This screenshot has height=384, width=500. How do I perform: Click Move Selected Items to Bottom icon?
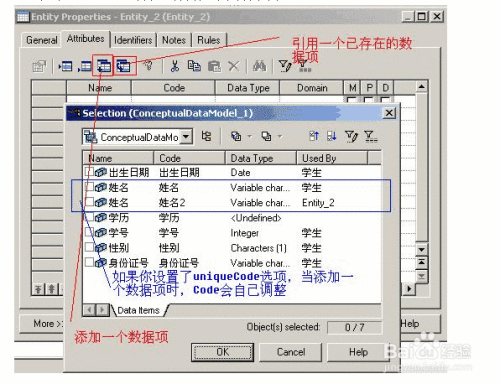pyautogui.click(x=331, y=136)
